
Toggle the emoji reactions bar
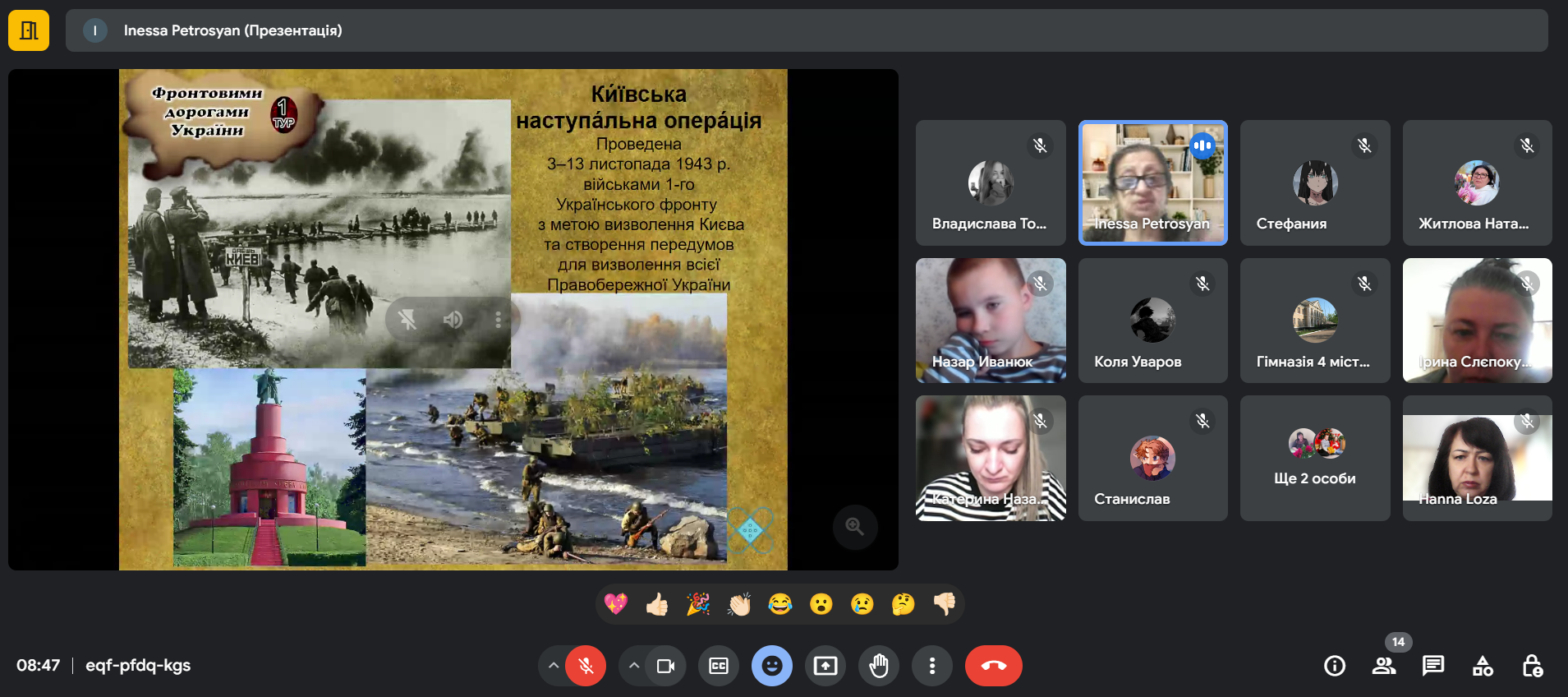772,666
